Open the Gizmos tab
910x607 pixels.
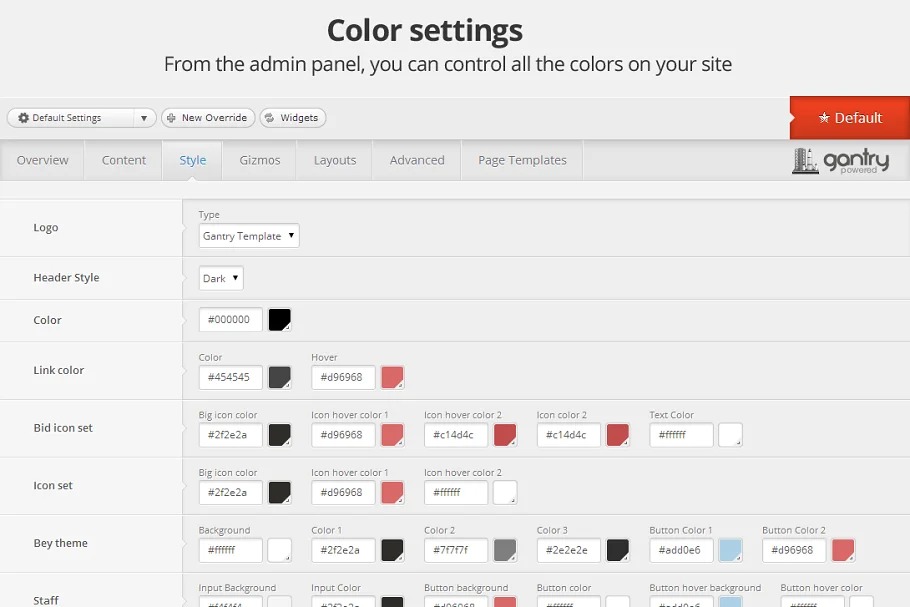pos(259,160)
